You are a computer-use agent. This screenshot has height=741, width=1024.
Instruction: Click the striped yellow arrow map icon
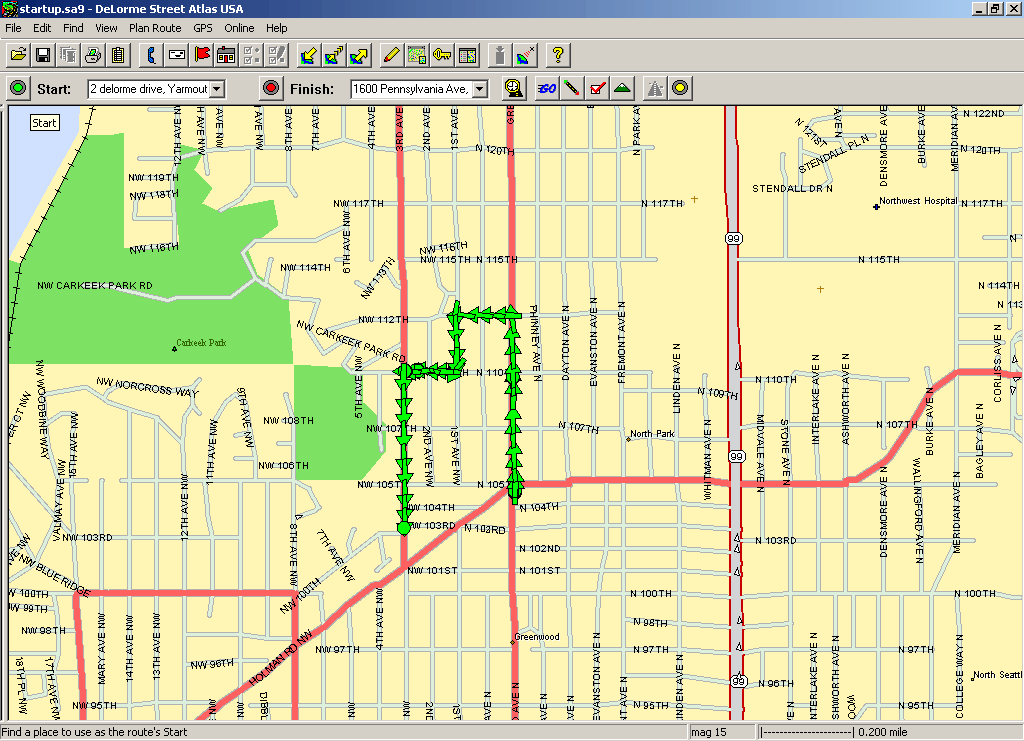[x=334, y=55]
